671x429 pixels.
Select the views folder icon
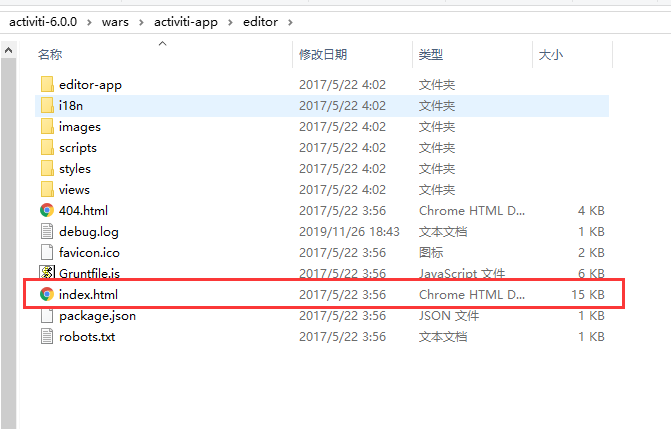click(47, 189)
